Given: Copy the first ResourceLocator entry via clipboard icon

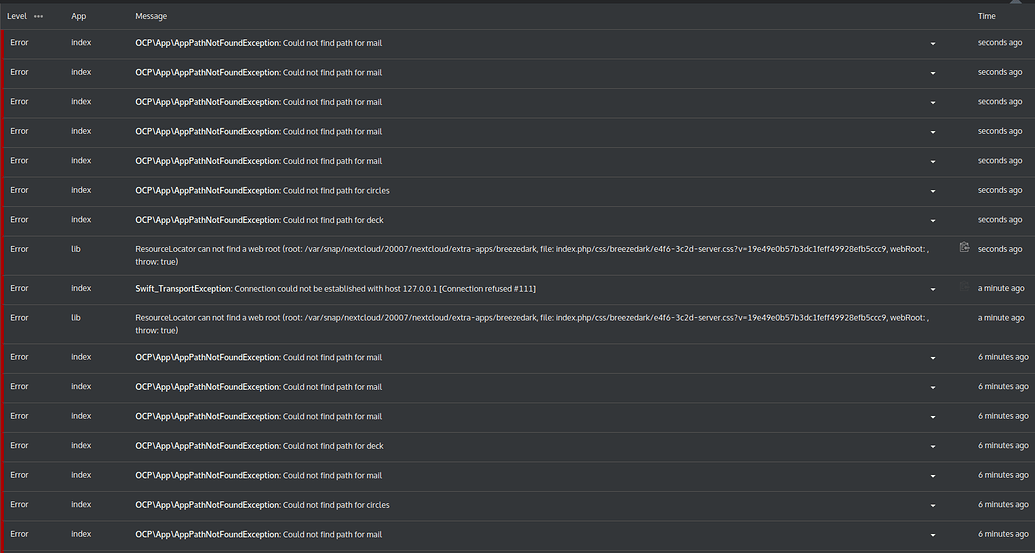Looking at the screenshot, I should click(x=964, y=247).
